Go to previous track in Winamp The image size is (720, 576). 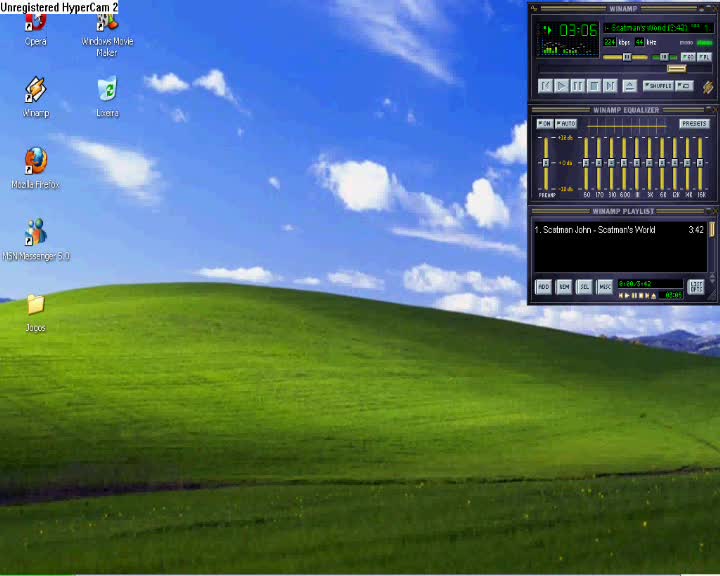[x=545, y=86]
